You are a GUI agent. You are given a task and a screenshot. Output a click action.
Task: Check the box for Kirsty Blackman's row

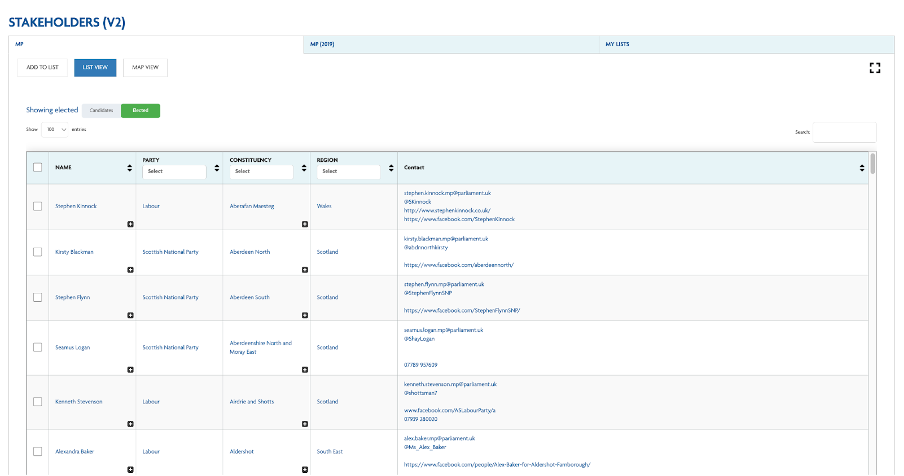38,252
